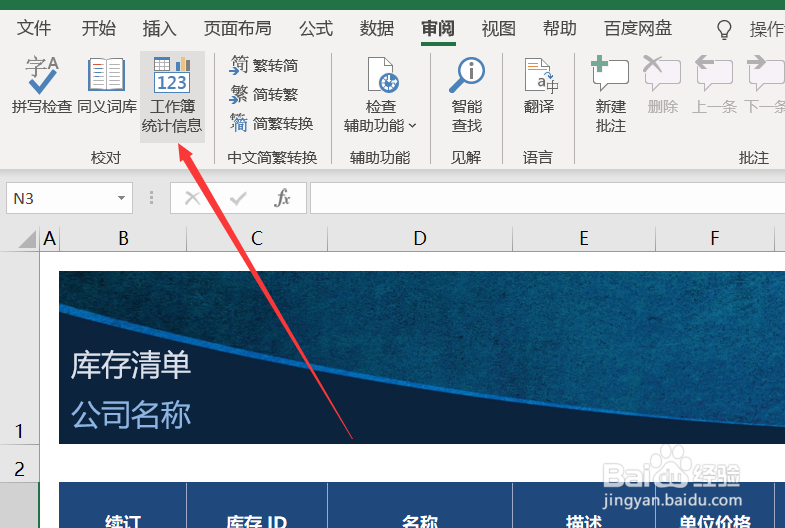Click the formula bar options dots handle
Viewport: 785px width, 528px height.
click(151, 198)
